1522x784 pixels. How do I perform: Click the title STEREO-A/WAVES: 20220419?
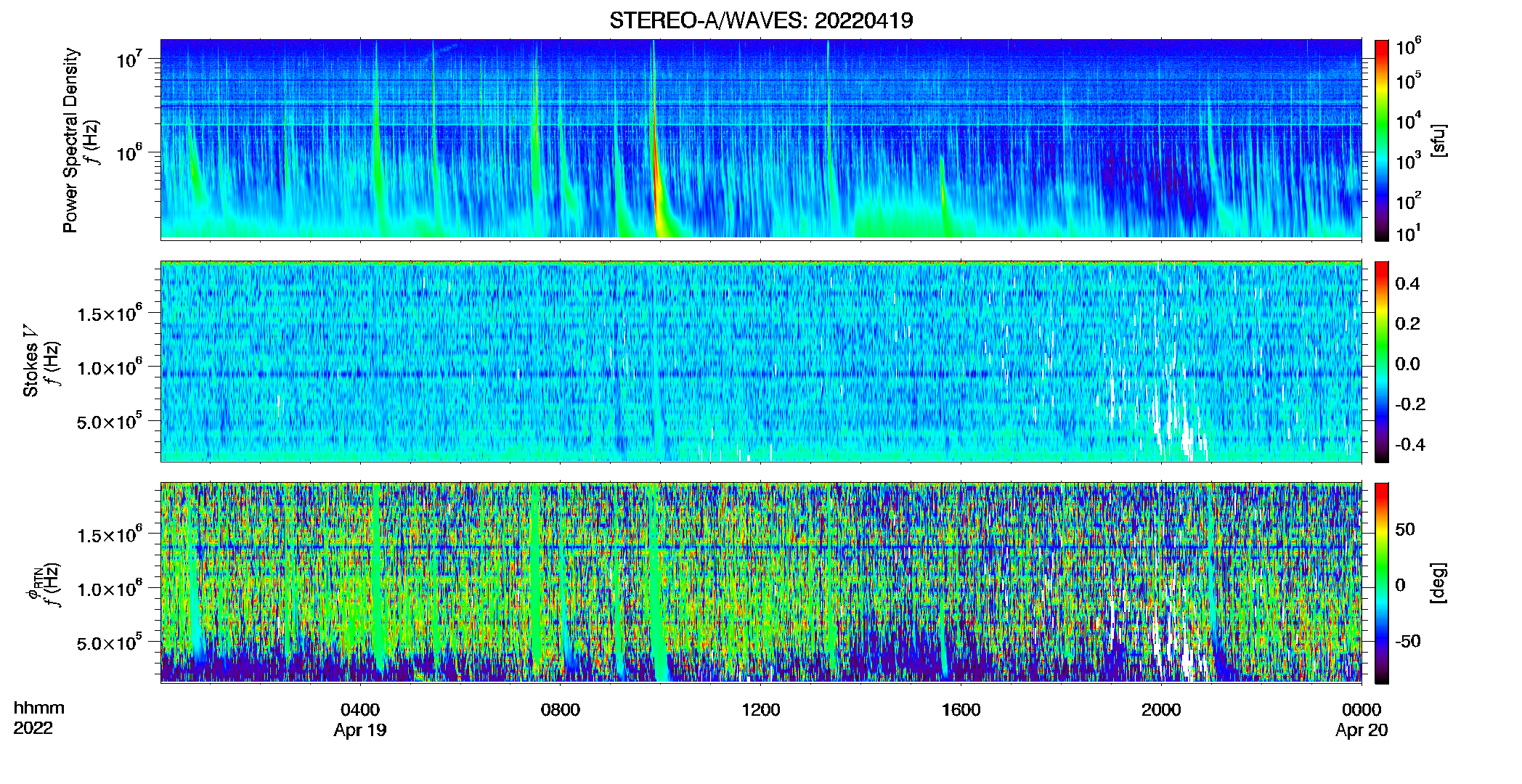(761, 21)
